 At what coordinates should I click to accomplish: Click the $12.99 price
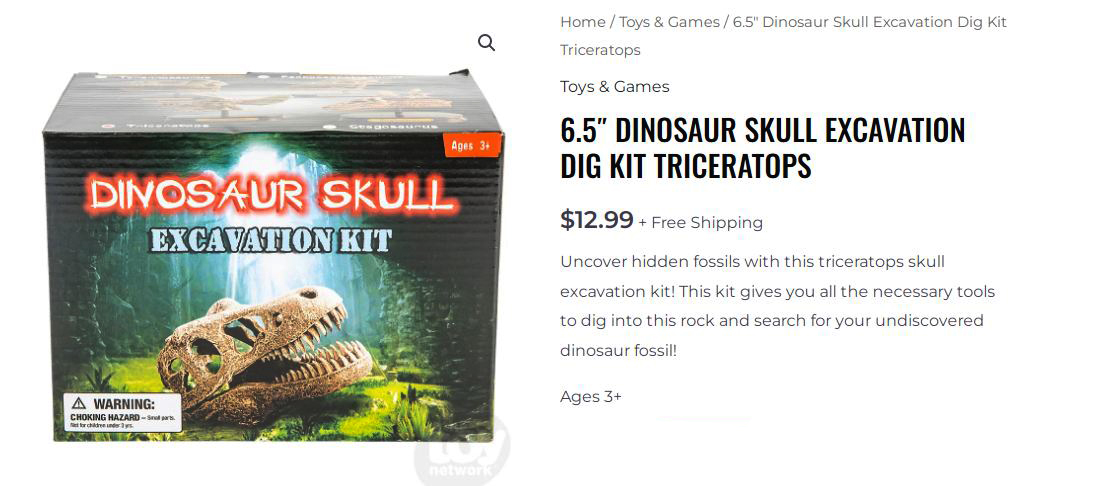pos(596,220)
